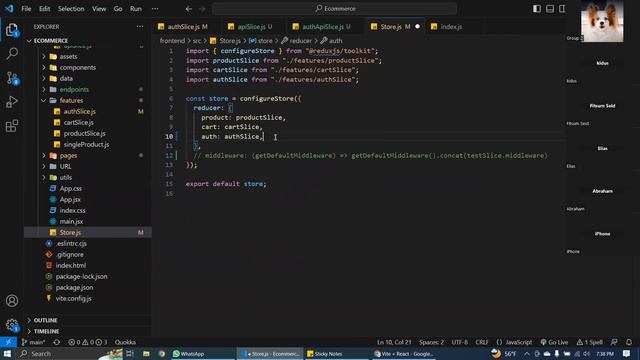The height and width of the screenshot is (360, 640).
Task: Click the CRLF end of line indicator
Action: tap(482, 342)
